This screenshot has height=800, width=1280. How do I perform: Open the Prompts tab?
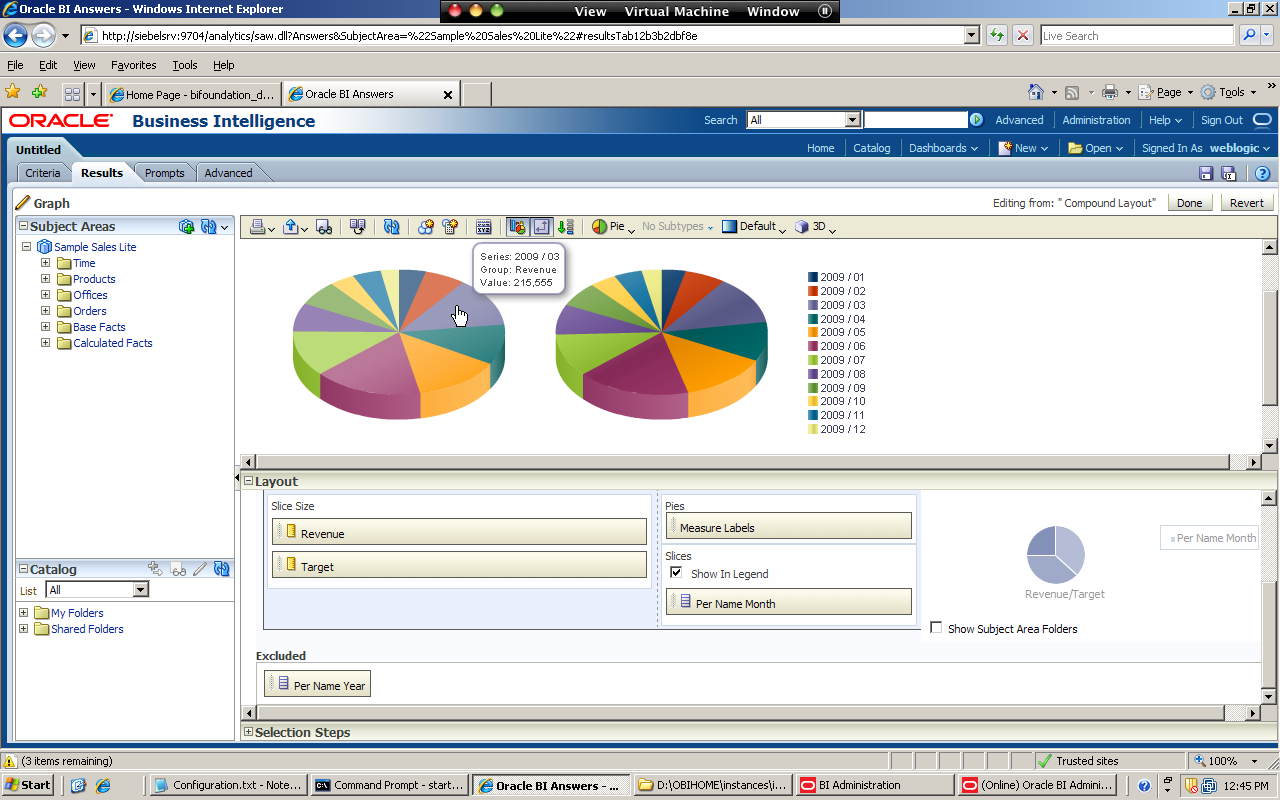pyautogui.click(x=164, y=172)
